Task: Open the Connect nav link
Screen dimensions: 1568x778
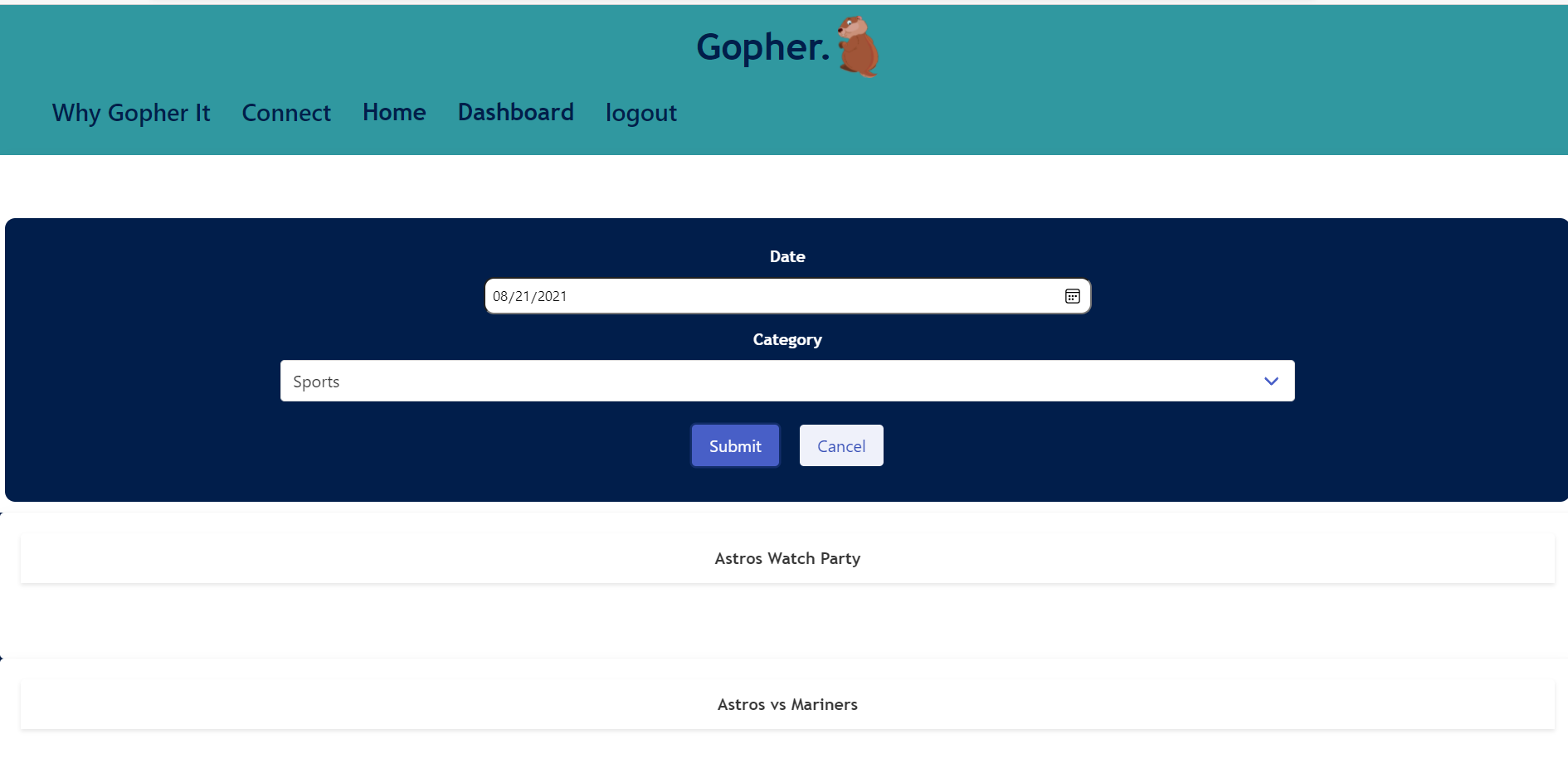Action: tap(286, 113)
